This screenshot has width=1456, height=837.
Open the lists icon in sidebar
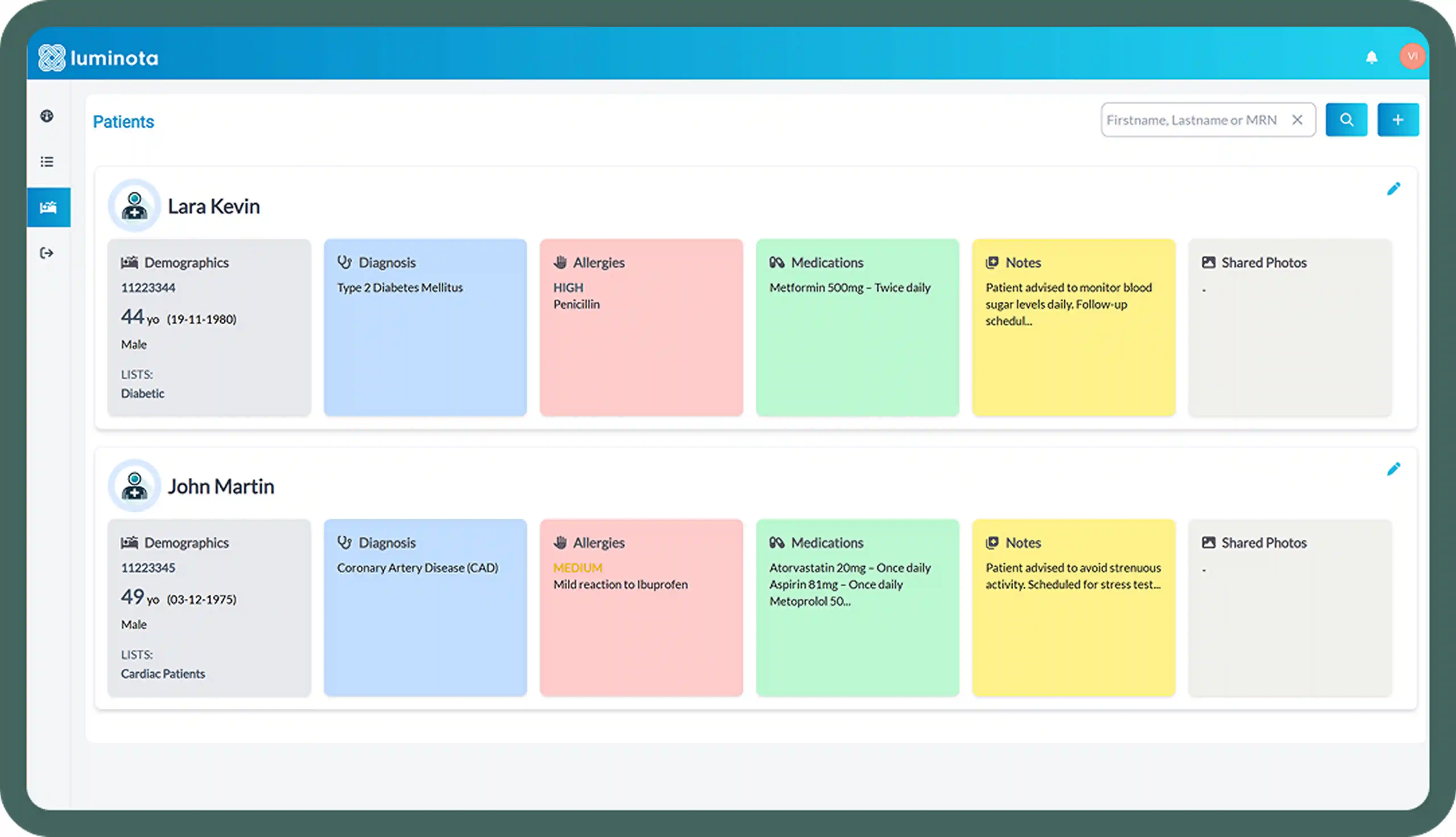(x=47, y=161)
